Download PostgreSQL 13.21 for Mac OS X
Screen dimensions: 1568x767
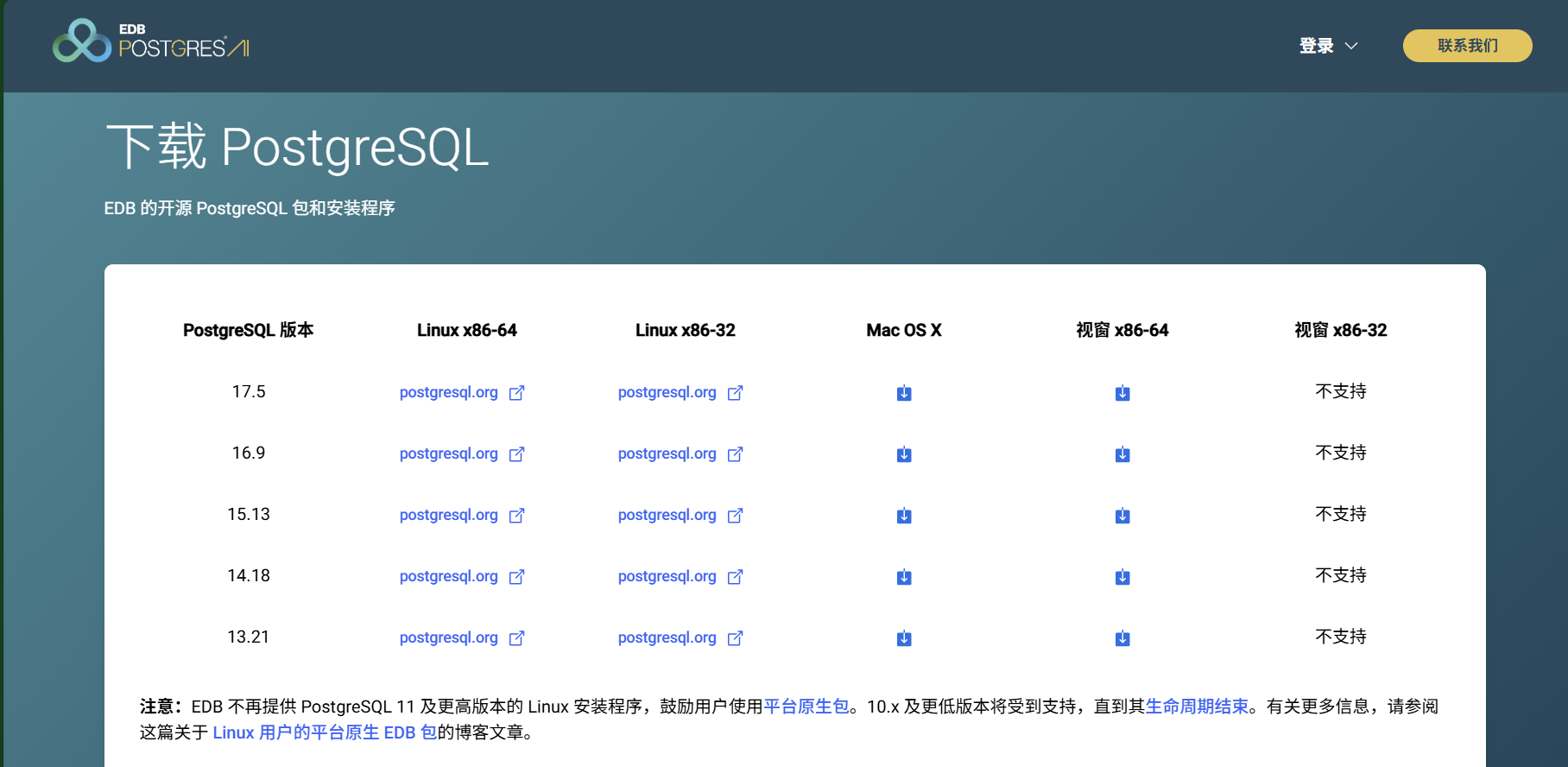pos(904,638)
